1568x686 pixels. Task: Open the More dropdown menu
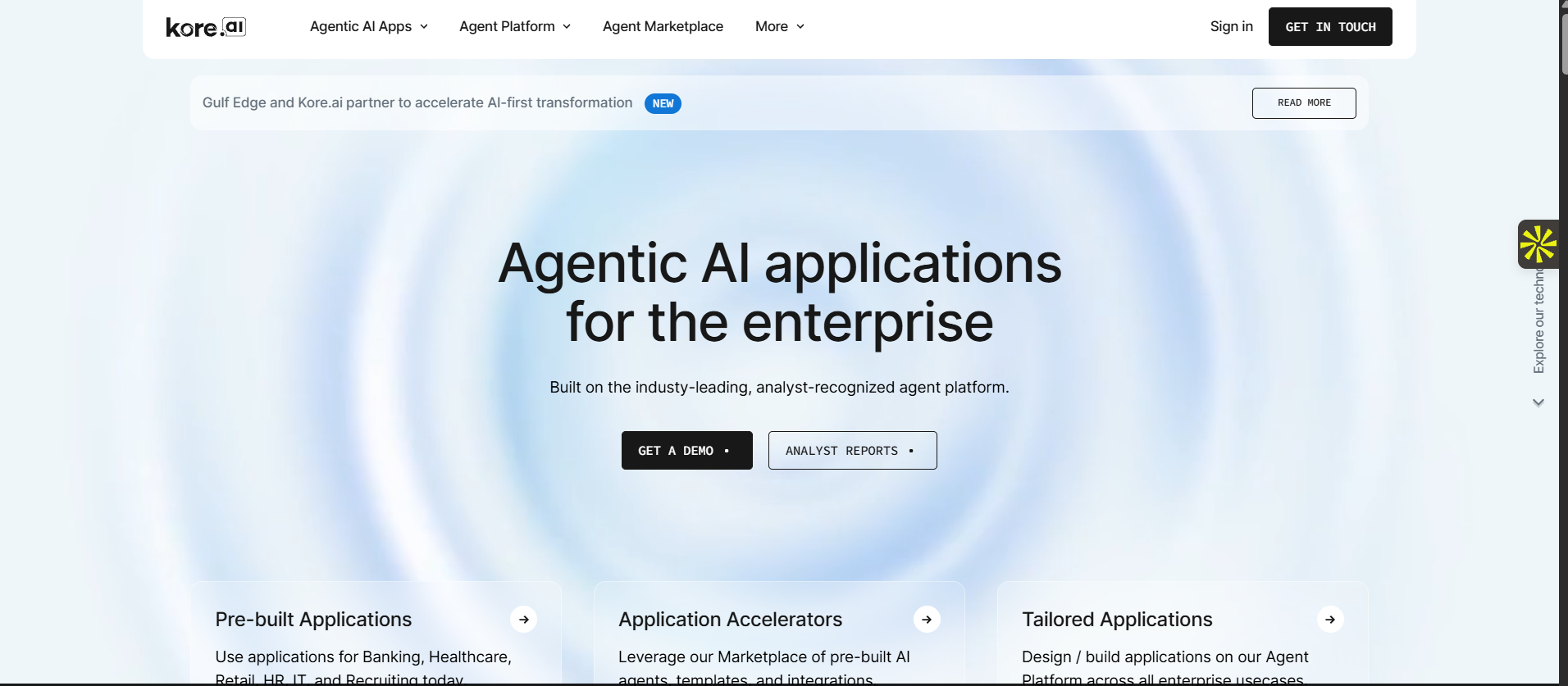coord(780,26)
